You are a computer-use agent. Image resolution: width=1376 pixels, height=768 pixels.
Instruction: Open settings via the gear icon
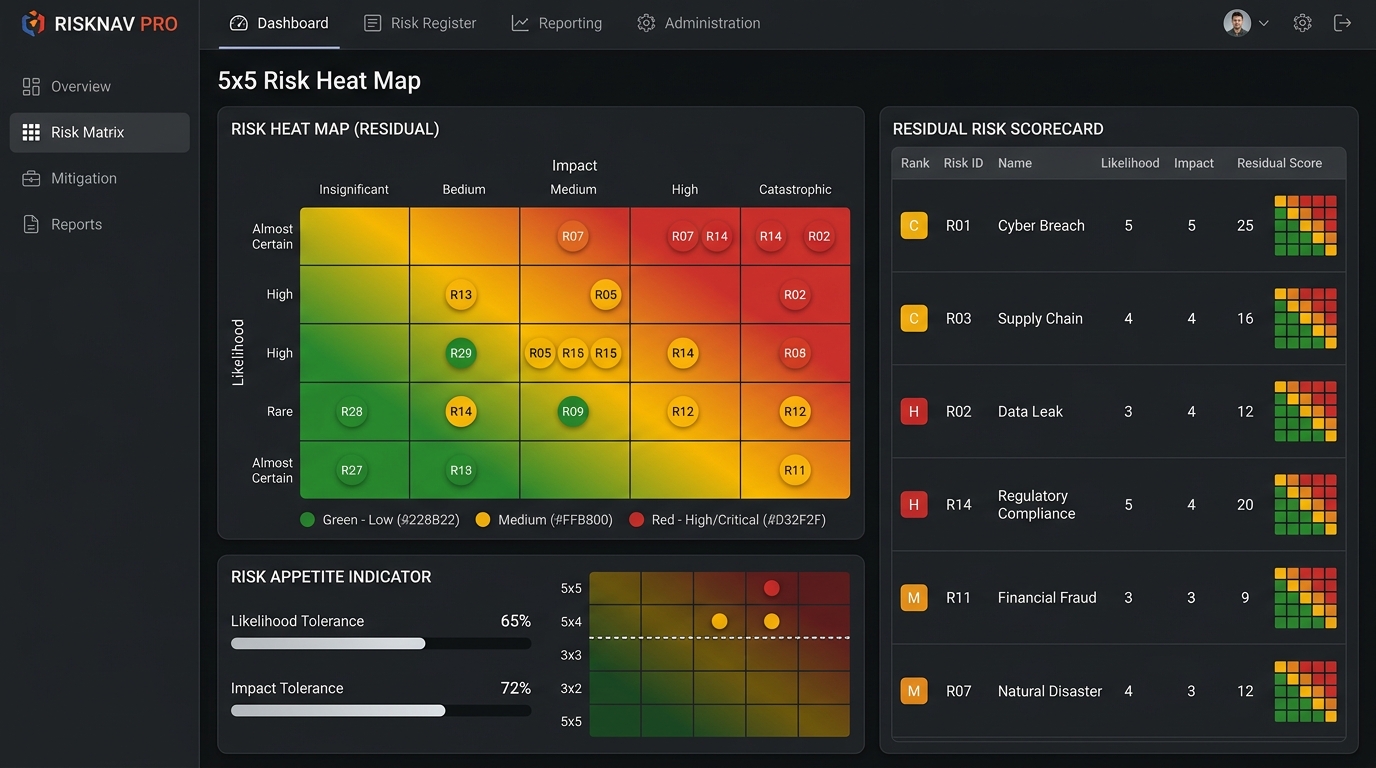pos(1302,23)
